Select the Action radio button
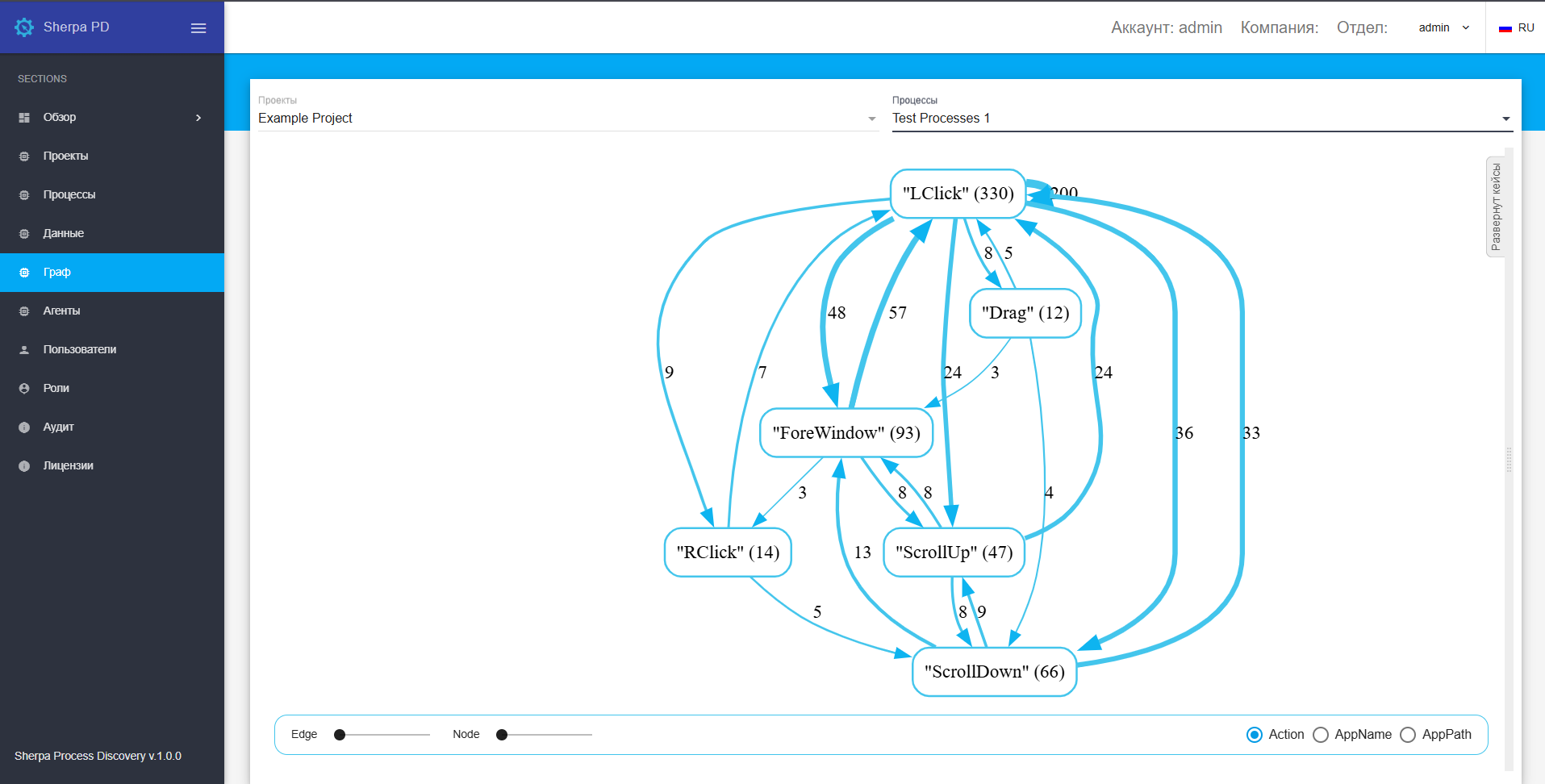The width and height of the screenshot is (1545, 784). pos(1255,735)
